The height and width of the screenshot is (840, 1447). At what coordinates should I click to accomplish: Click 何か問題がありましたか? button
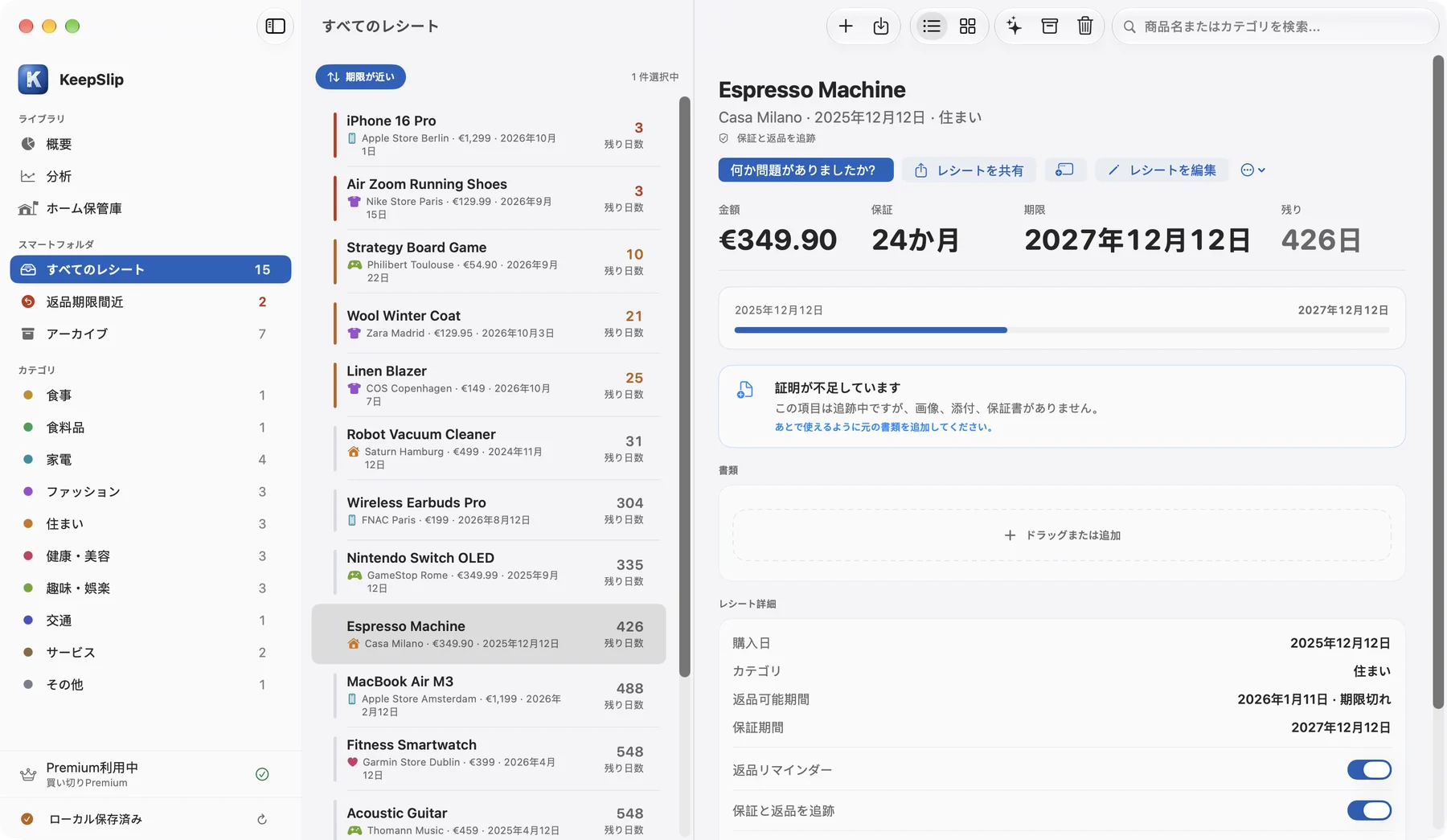tap(805, 170)
